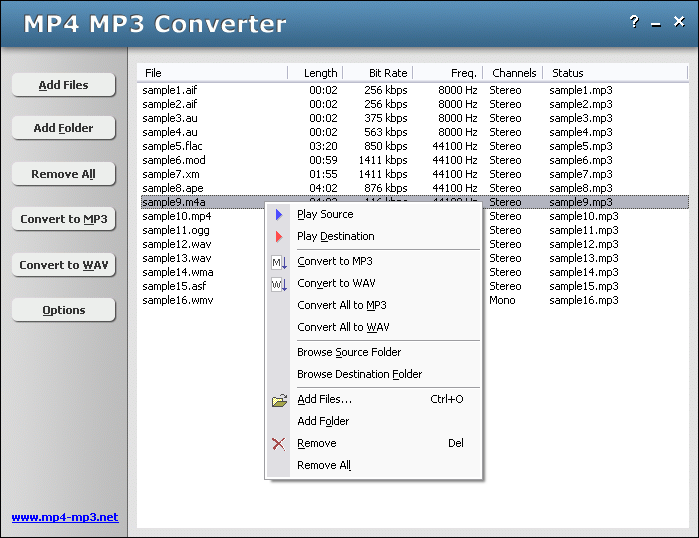Click the red X Remove icon
Viewport: 699px width, 538px height.
coord(279,444)
